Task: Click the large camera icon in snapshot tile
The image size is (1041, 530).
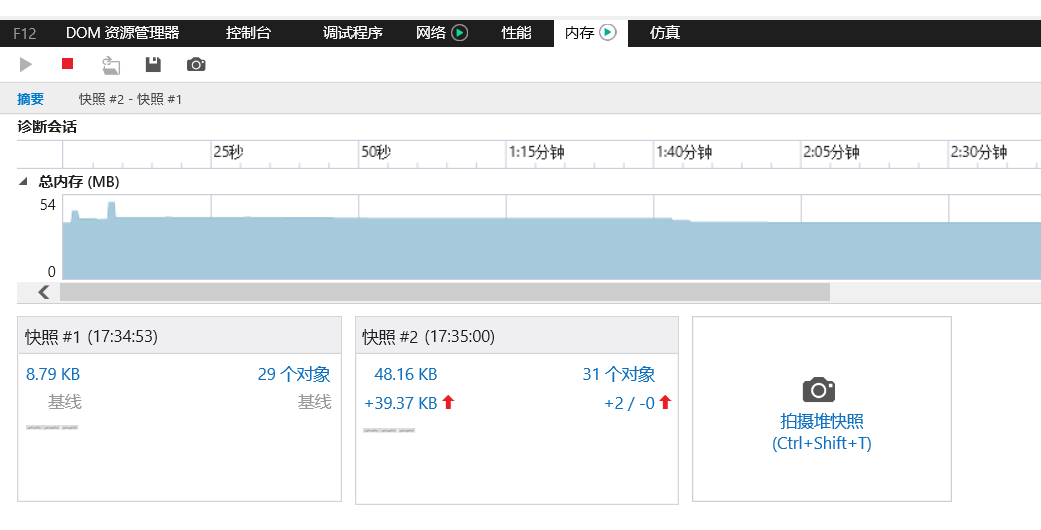Action: [819, 390]
